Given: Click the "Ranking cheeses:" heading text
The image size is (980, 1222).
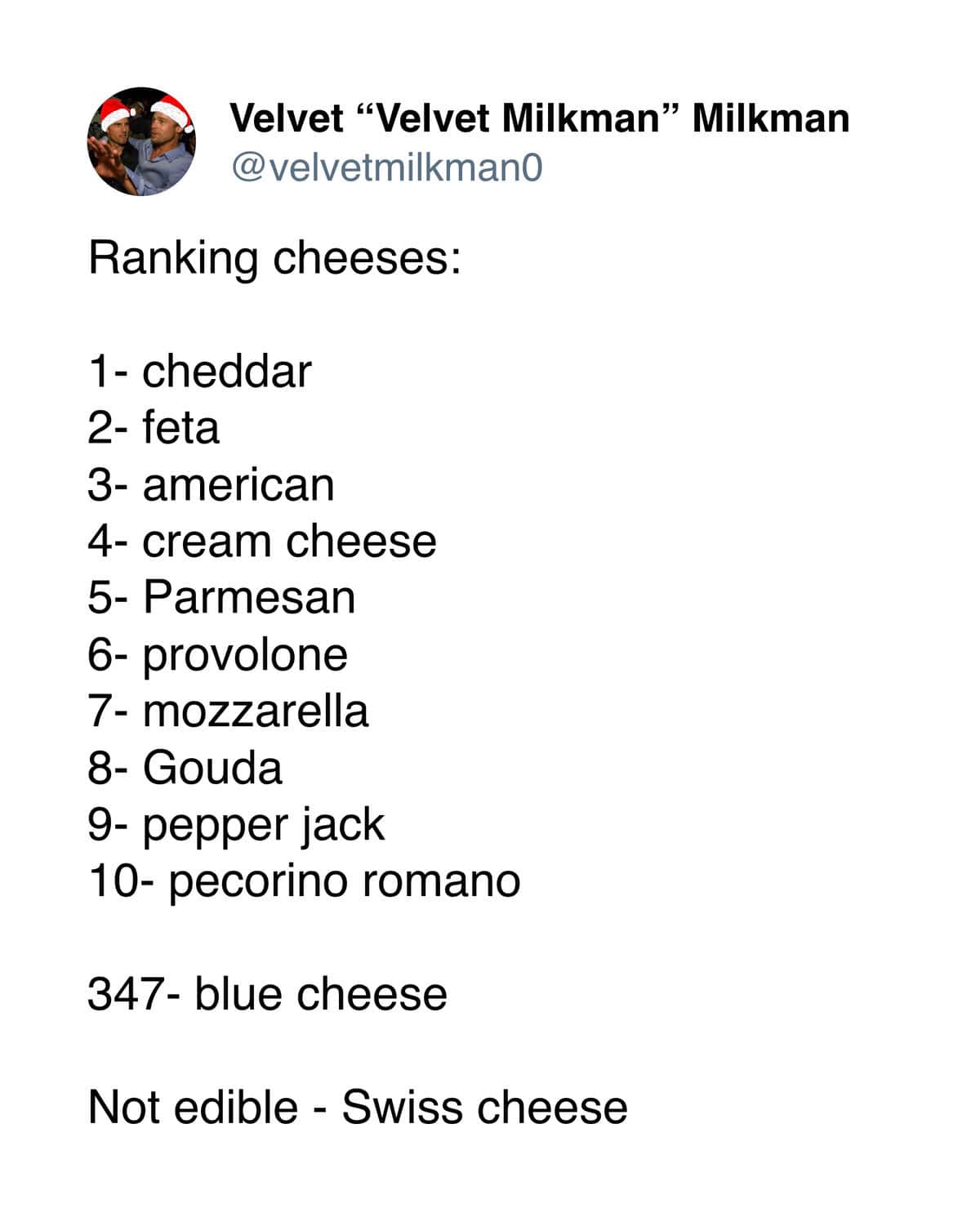Looking at the screenshot, I should (x=274, y=258).
